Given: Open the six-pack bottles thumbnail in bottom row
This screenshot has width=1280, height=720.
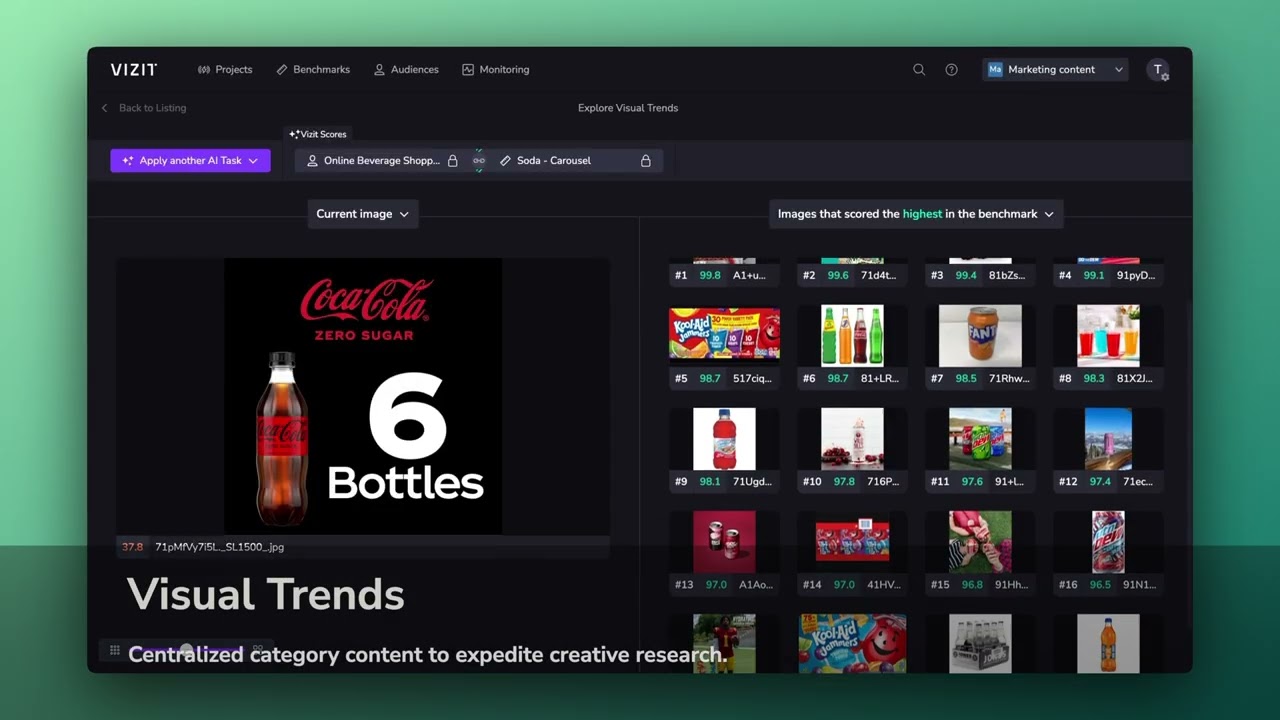Looking at the screenshot, I should click(980, 643).
